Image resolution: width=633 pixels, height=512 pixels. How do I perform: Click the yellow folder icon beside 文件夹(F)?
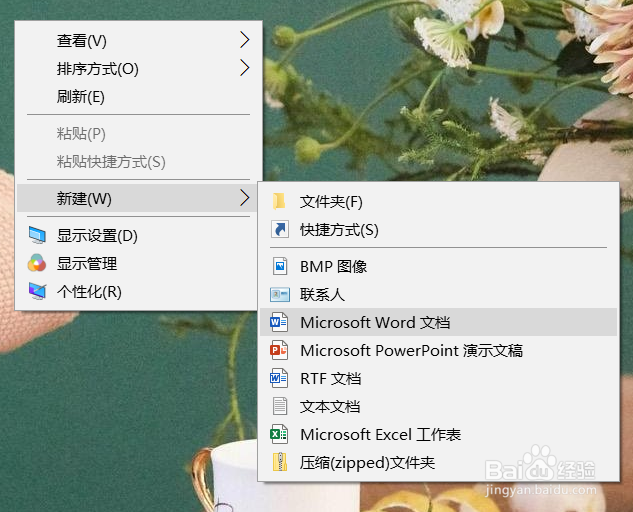279,201
